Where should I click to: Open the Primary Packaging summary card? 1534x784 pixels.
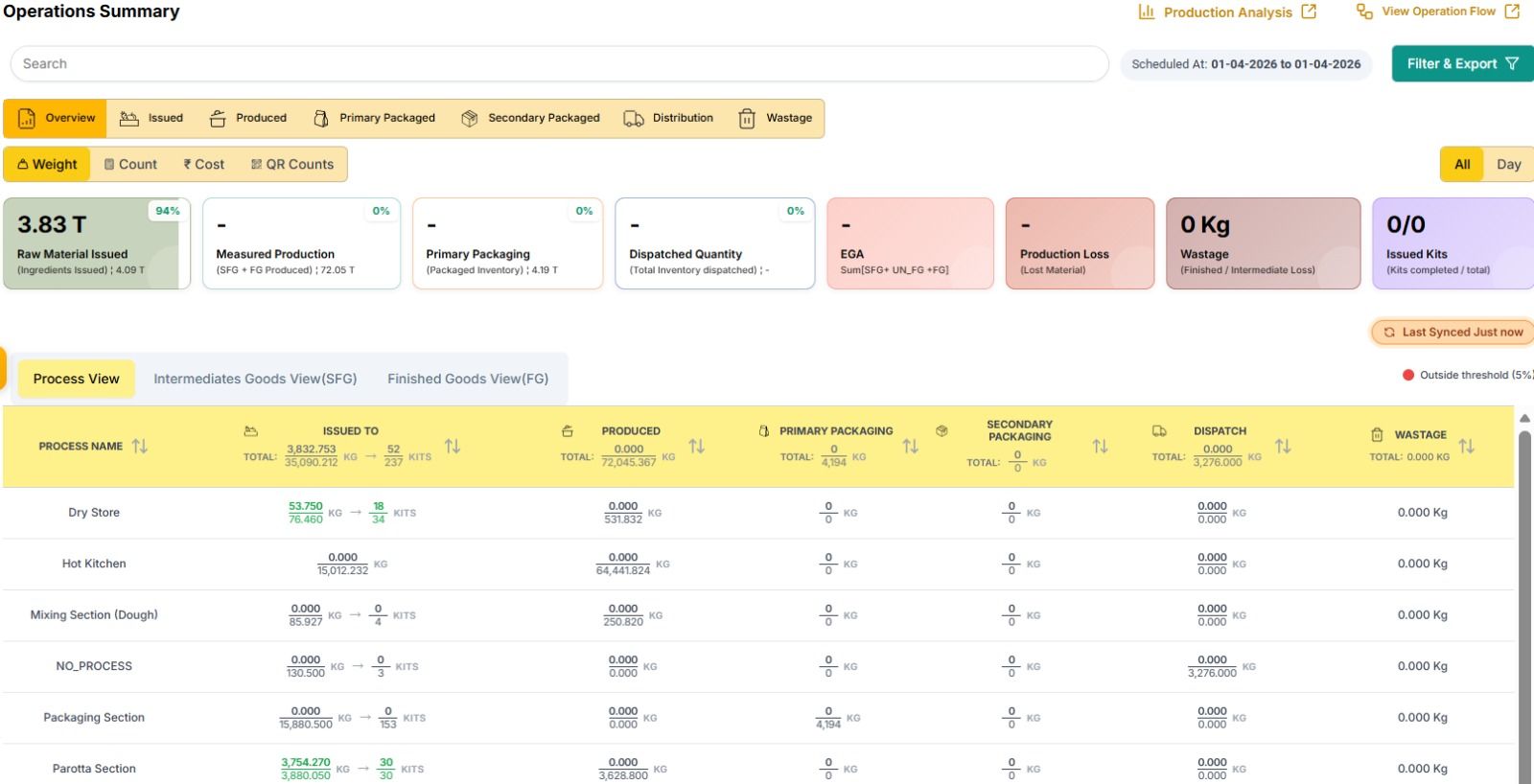point(507,243)
